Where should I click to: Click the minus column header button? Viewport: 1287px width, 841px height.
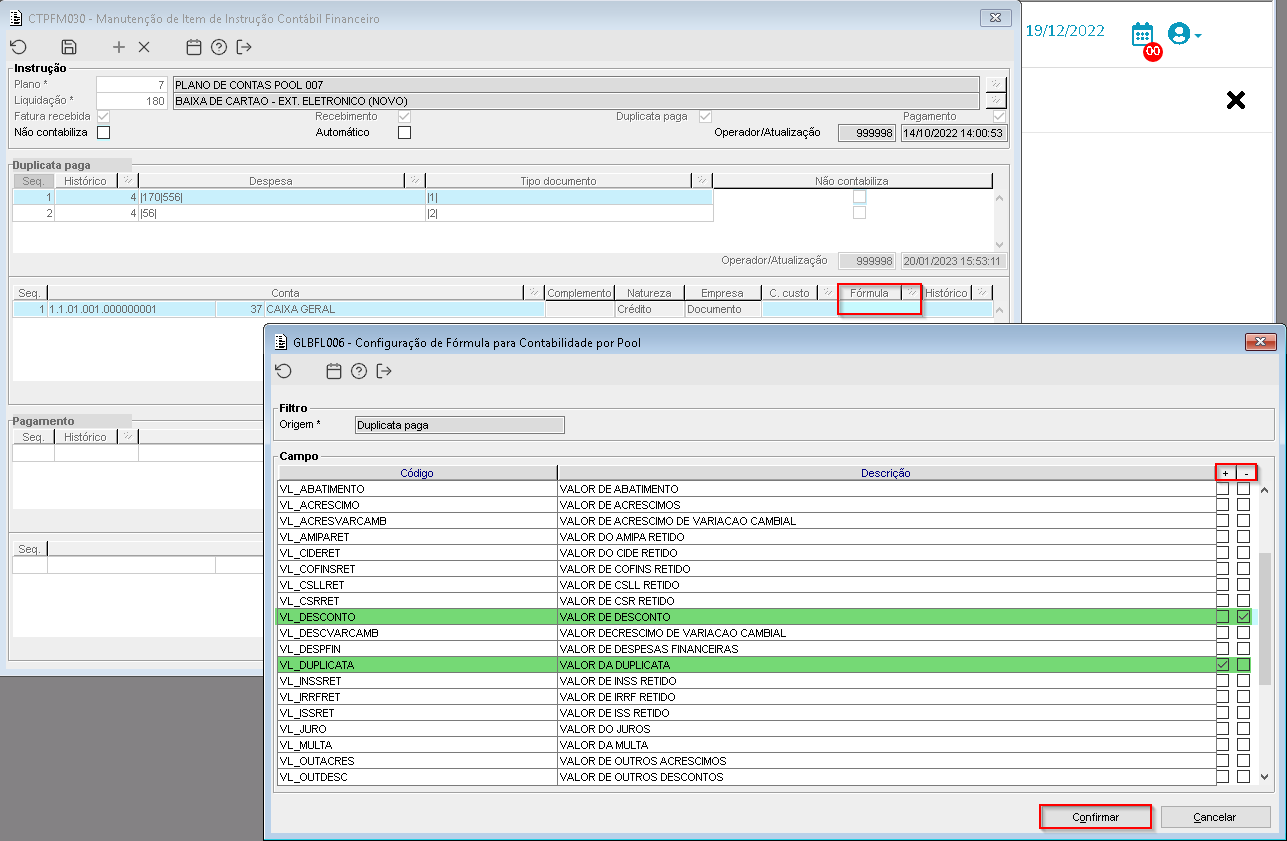coord(1246,473)
